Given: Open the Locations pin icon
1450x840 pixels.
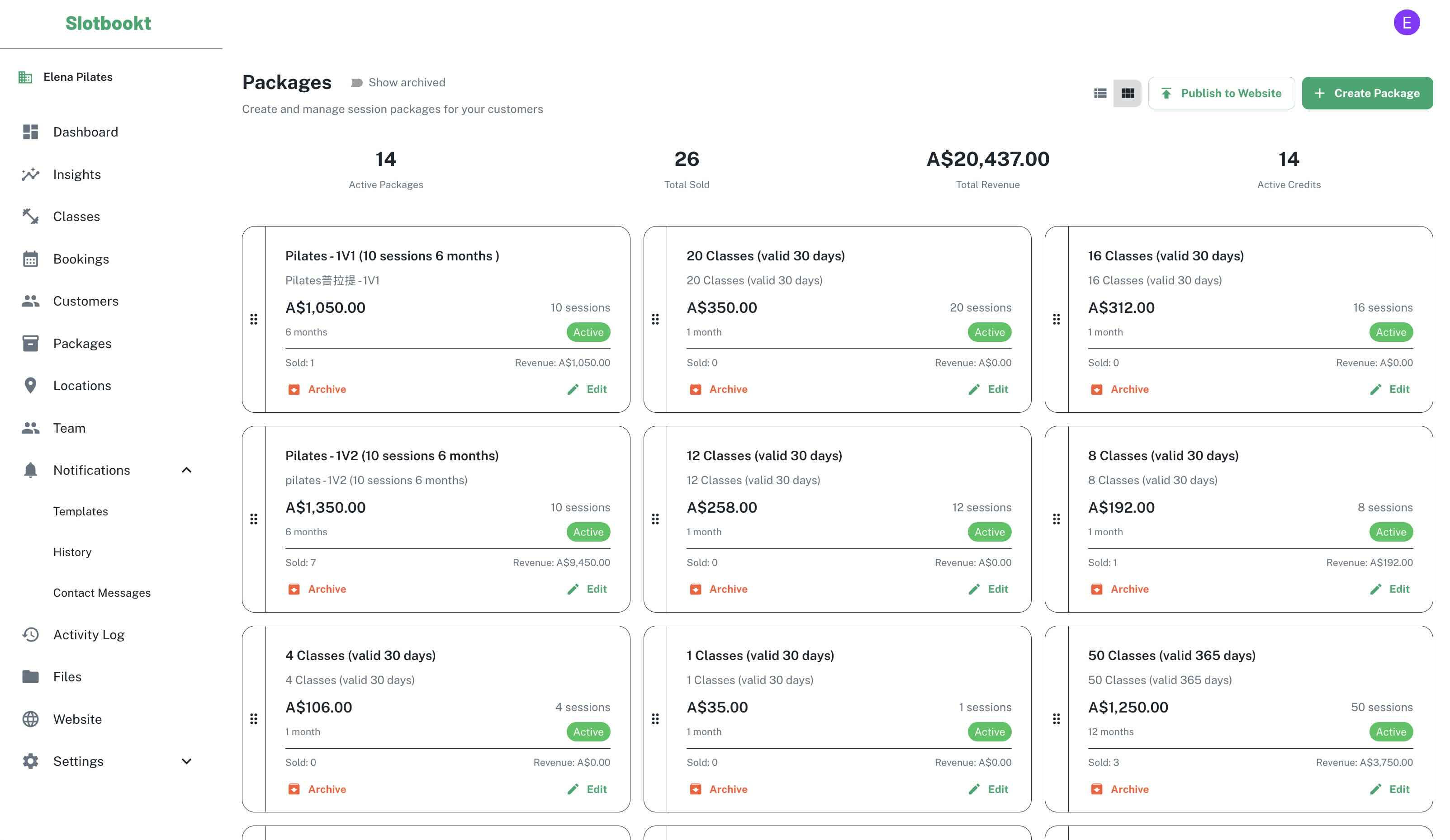Looking at the screenshot, I should coord(30,385).
